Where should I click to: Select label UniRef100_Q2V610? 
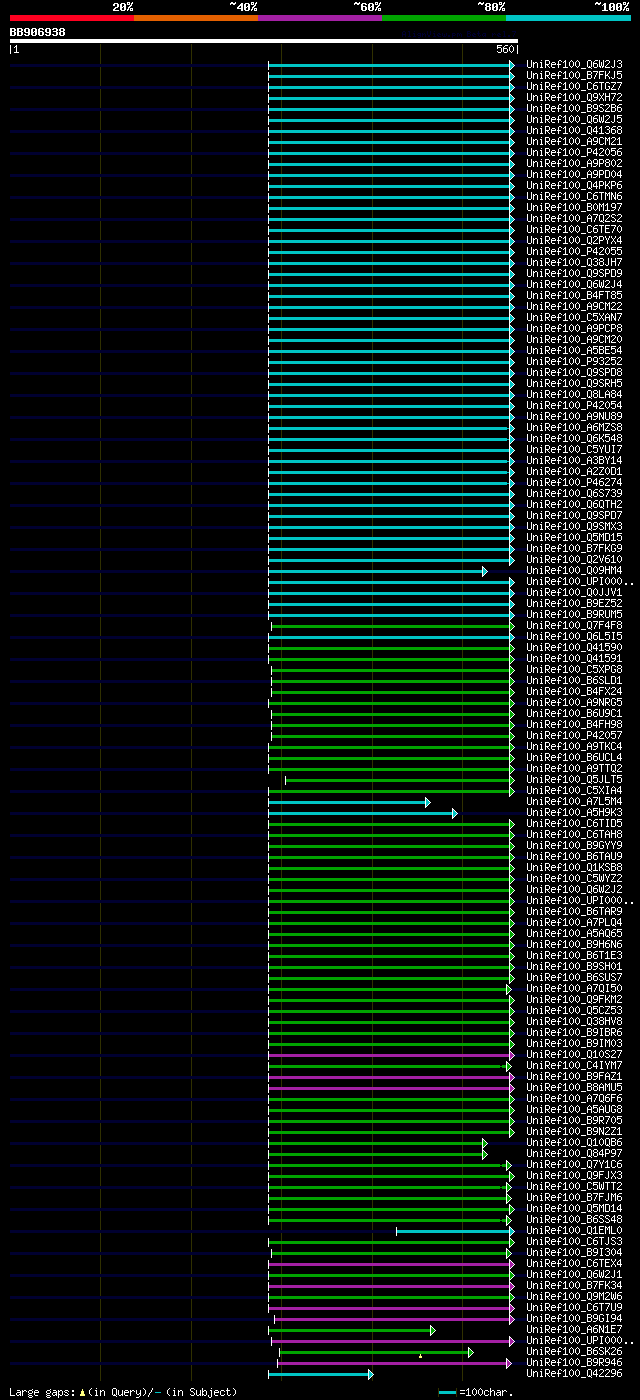(574, 560)
